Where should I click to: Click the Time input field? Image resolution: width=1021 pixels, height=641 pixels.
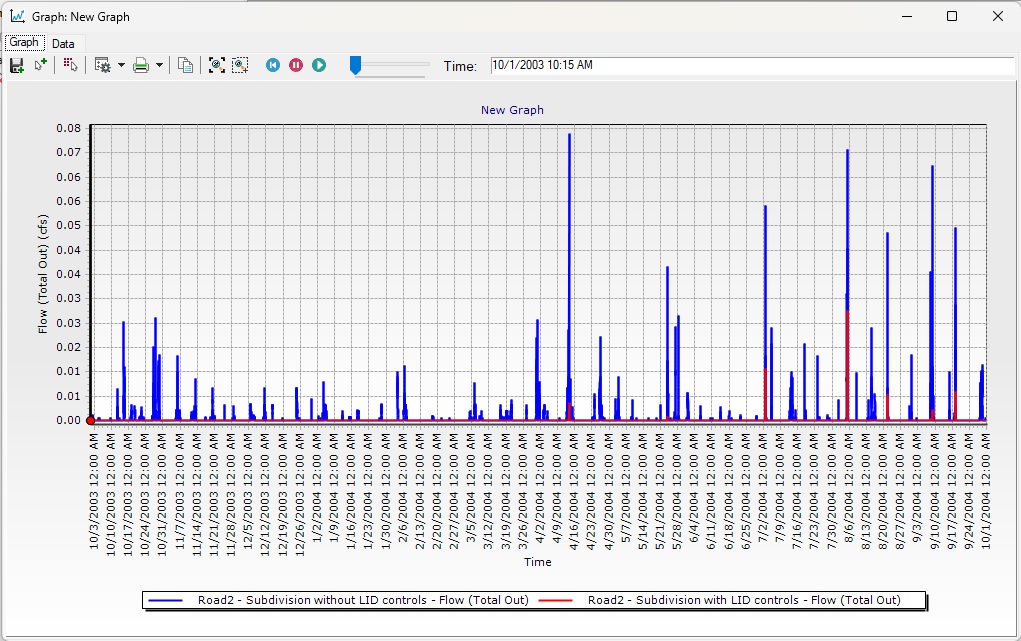752,66
